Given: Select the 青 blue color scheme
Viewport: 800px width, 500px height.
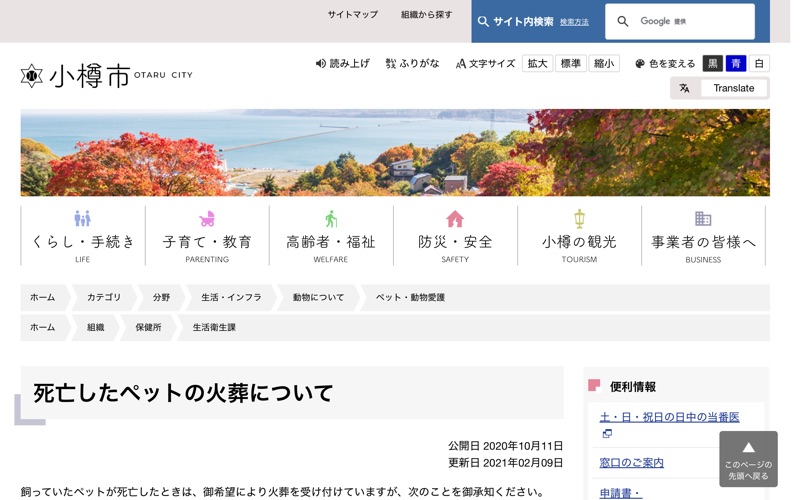Looking at the screenshot, I should 736,63.
